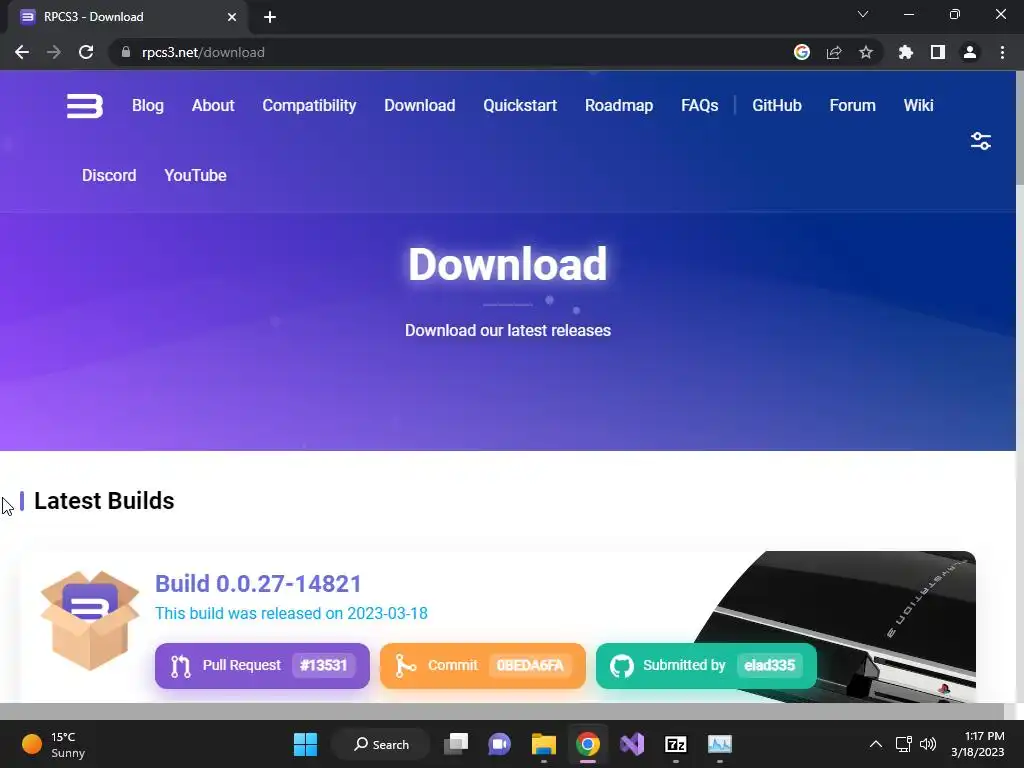Image resolution: width=1024 pixels, height=768 pixels.
Task: Visit the GitHub link
Action: tap(776, 105)
